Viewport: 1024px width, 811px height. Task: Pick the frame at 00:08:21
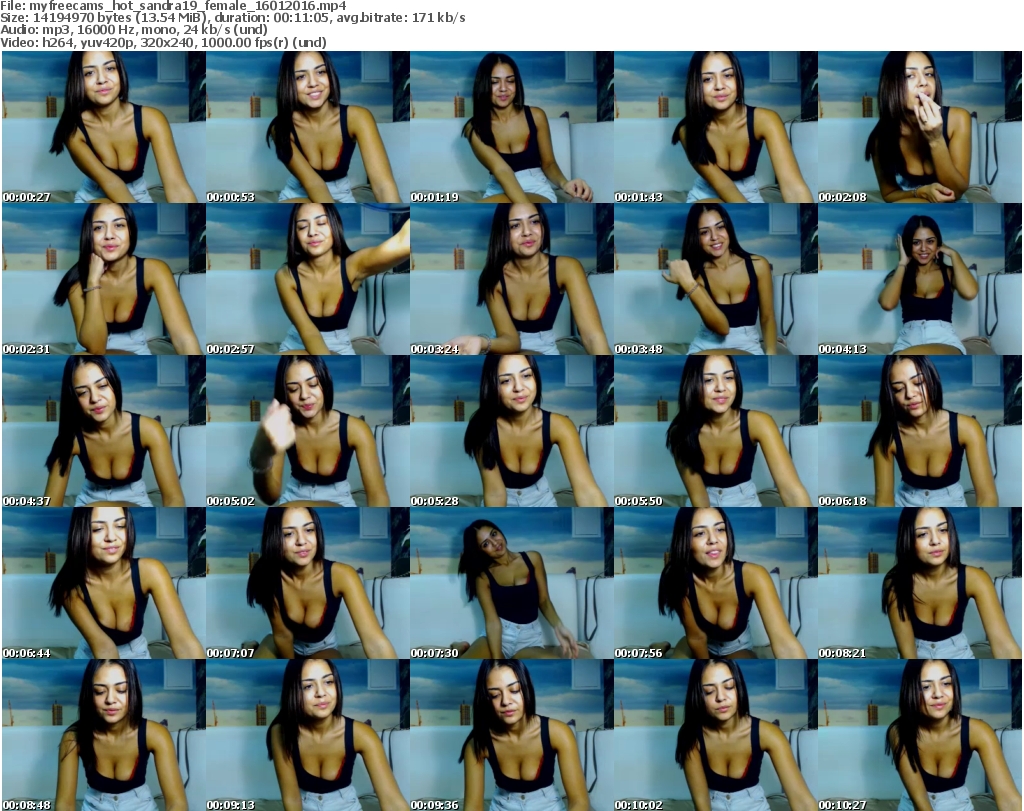[920, 583]
